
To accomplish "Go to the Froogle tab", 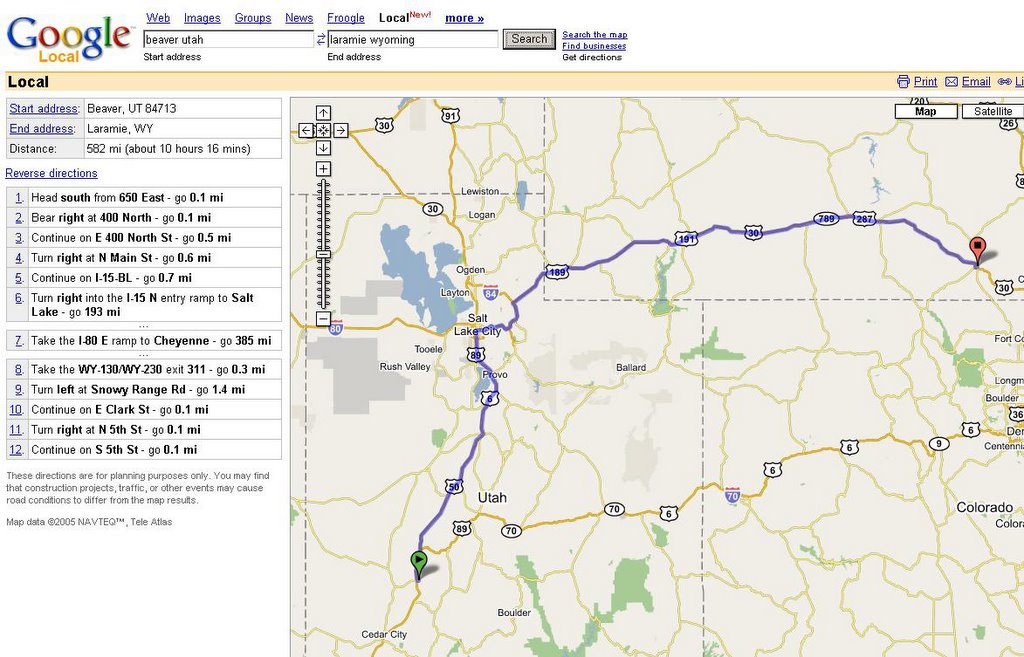I will point(346,18).
